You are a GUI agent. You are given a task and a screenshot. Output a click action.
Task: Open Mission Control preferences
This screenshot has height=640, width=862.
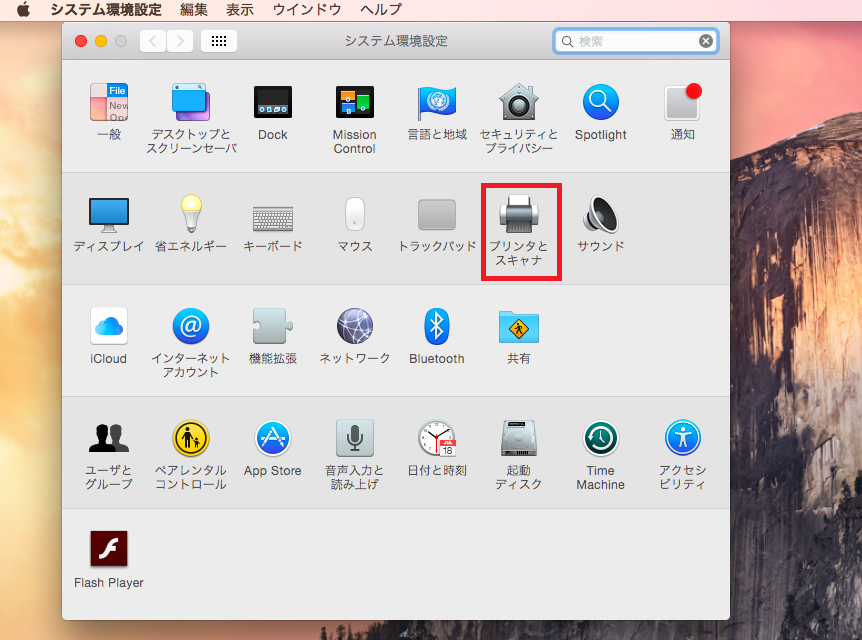click(354, 103)
